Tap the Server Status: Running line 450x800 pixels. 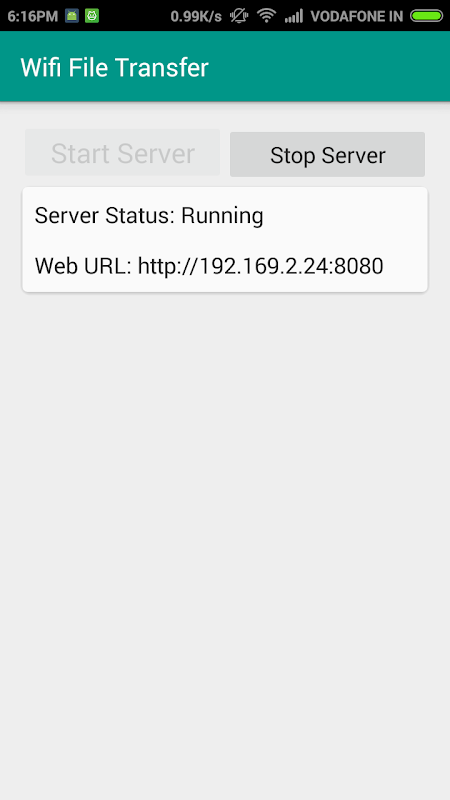pyautogui.click(x=149, y=216)
